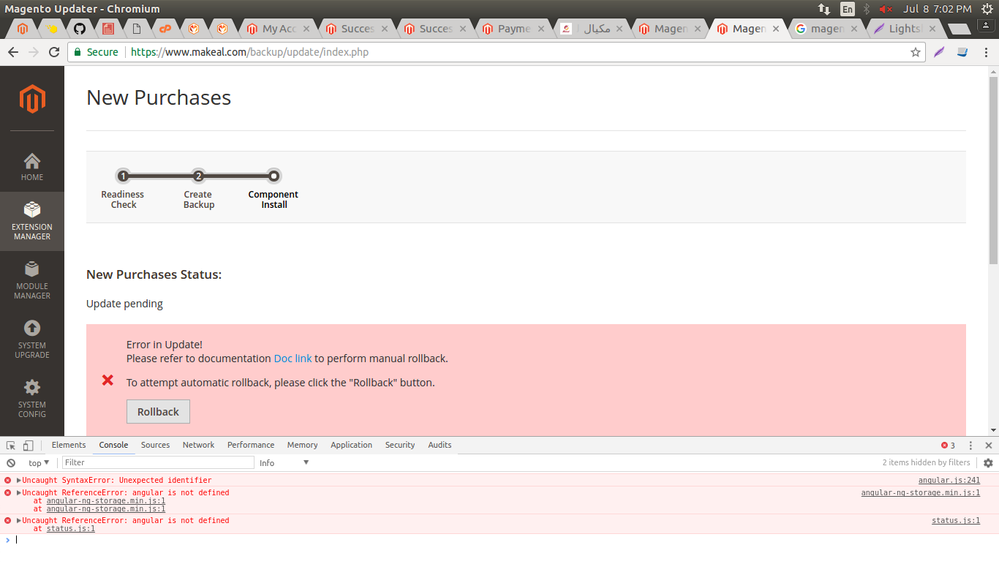
Task: Open Module Manager in sidebar
Action: pos(32,280)
